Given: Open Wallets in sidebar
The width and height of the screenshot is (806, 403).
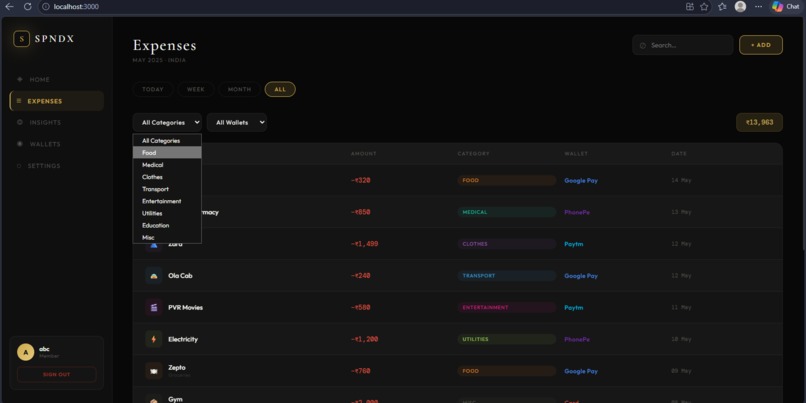Looking at the screenshot, I should click(x=57, y=144).
